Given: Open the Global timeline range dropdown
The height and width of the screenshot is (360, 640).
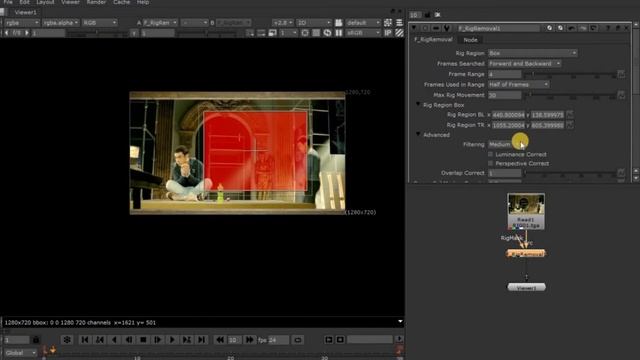Looking at the screenshot, I should coord(20,353).
